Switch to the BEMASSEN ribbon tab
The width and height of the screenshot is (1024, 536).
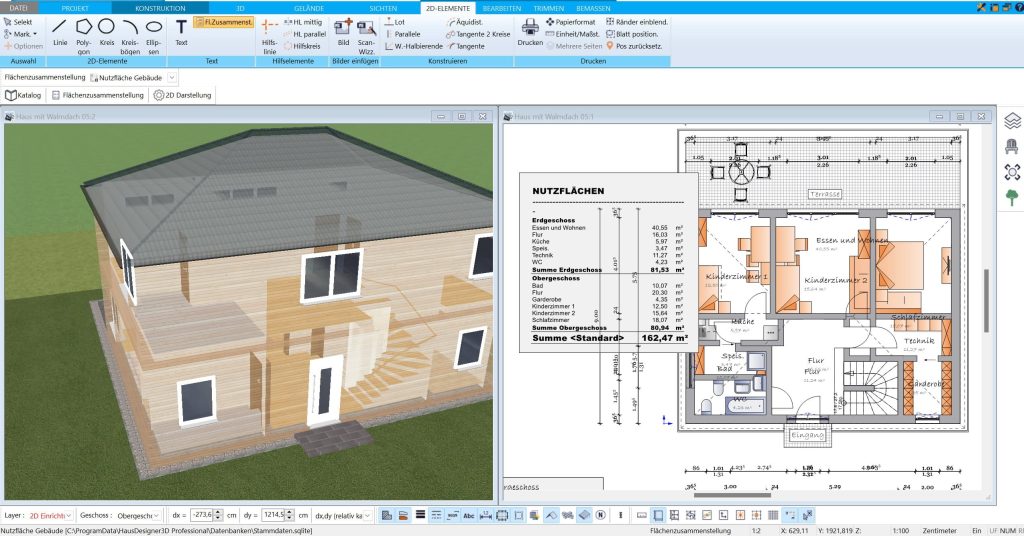(x=594, y=8)
